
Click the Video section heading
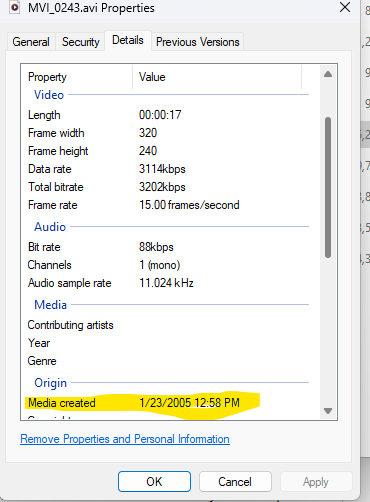pyautogui.click(x=49, y=95)
